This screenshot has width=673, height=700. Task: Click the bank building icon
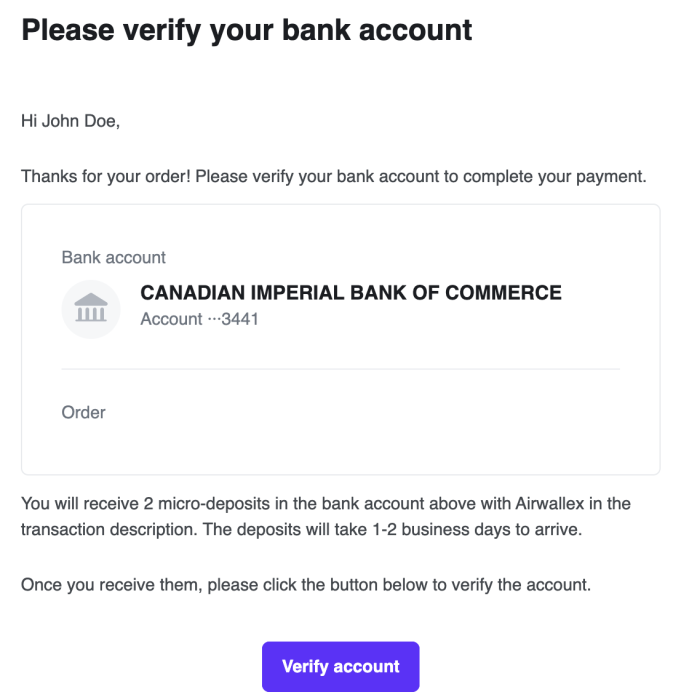[91, 309]
